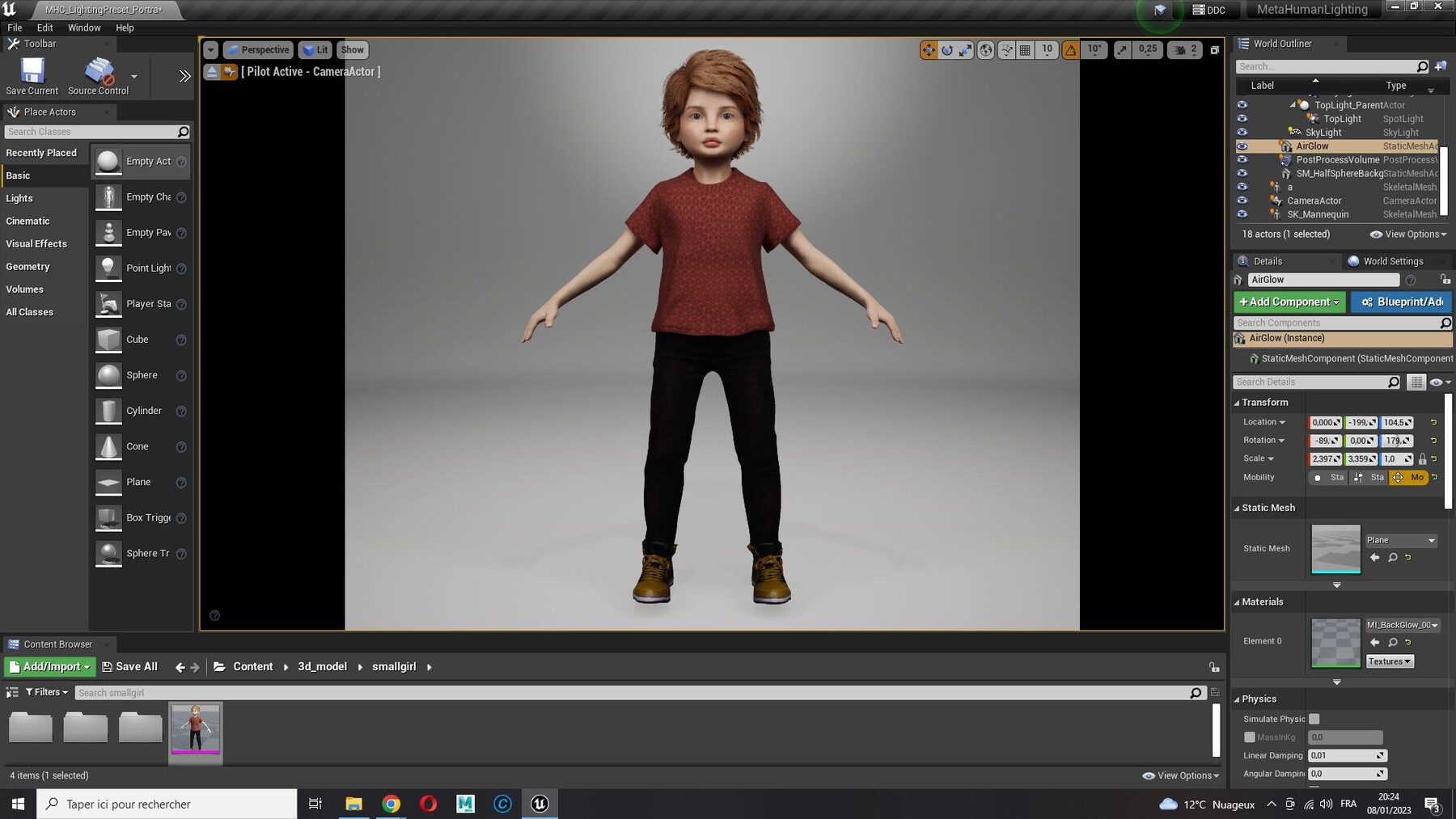Screen dimensions: 1456x819
Task: Select the rotate gizmo tool in viewport
Action: click(947, 50)
